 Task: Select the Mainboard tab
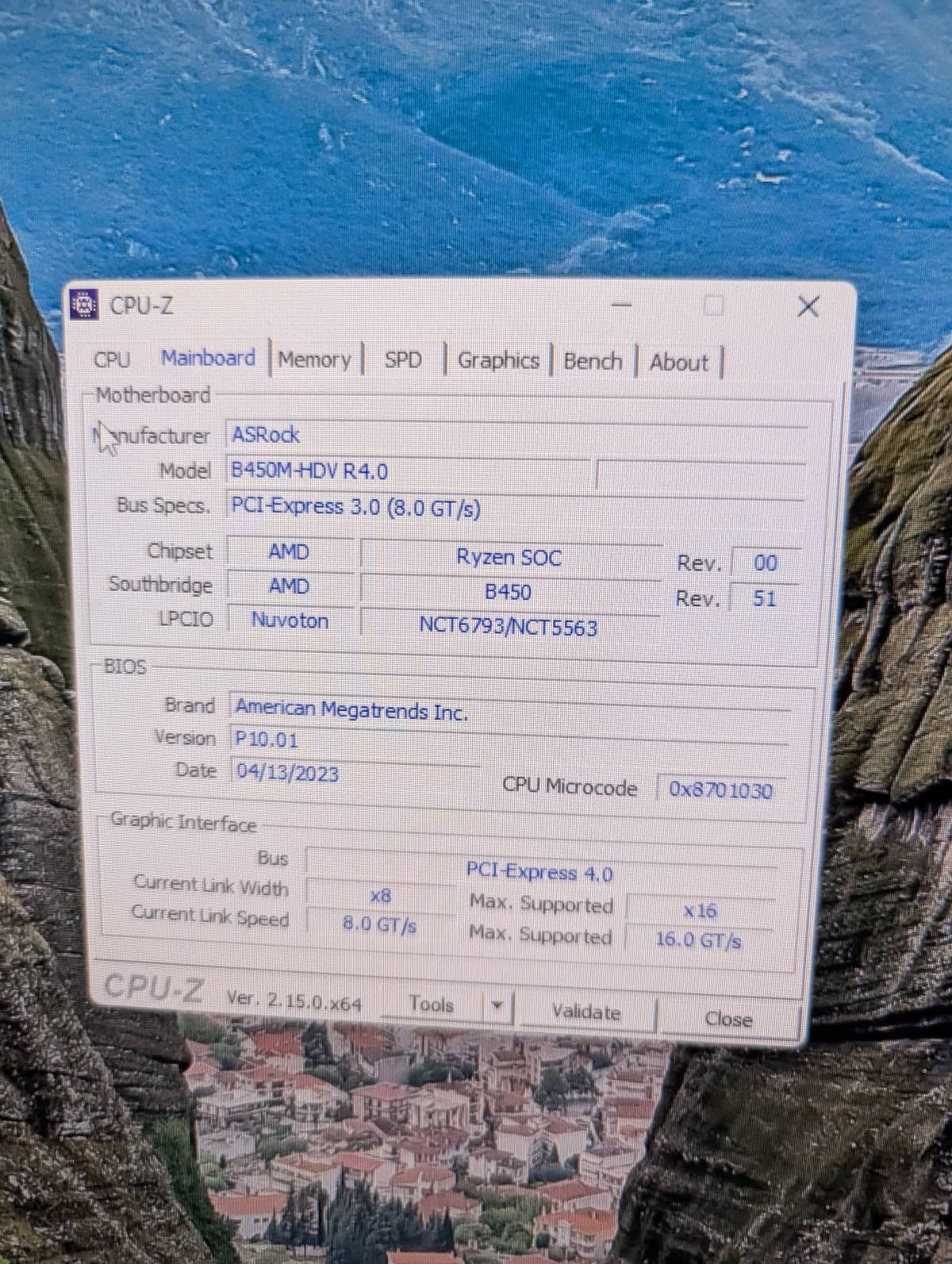click(209, 358)
